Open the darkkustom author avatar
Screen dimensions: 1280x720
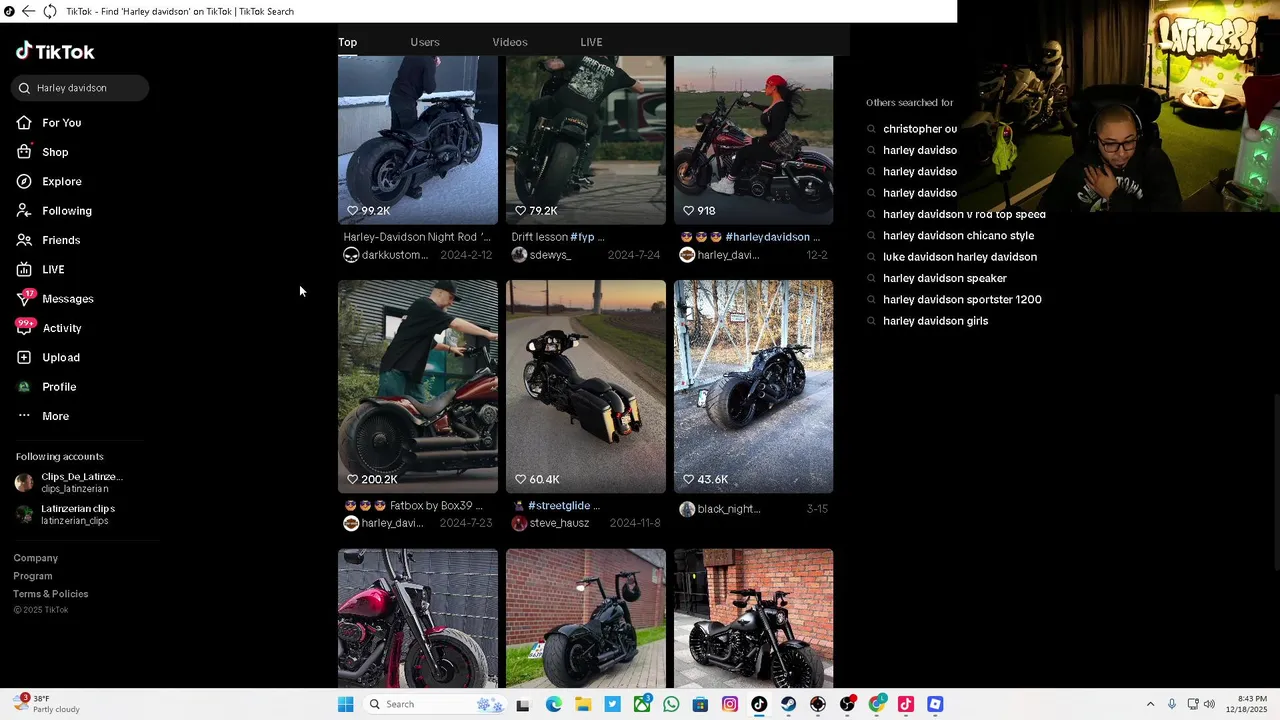coord(351,255)
